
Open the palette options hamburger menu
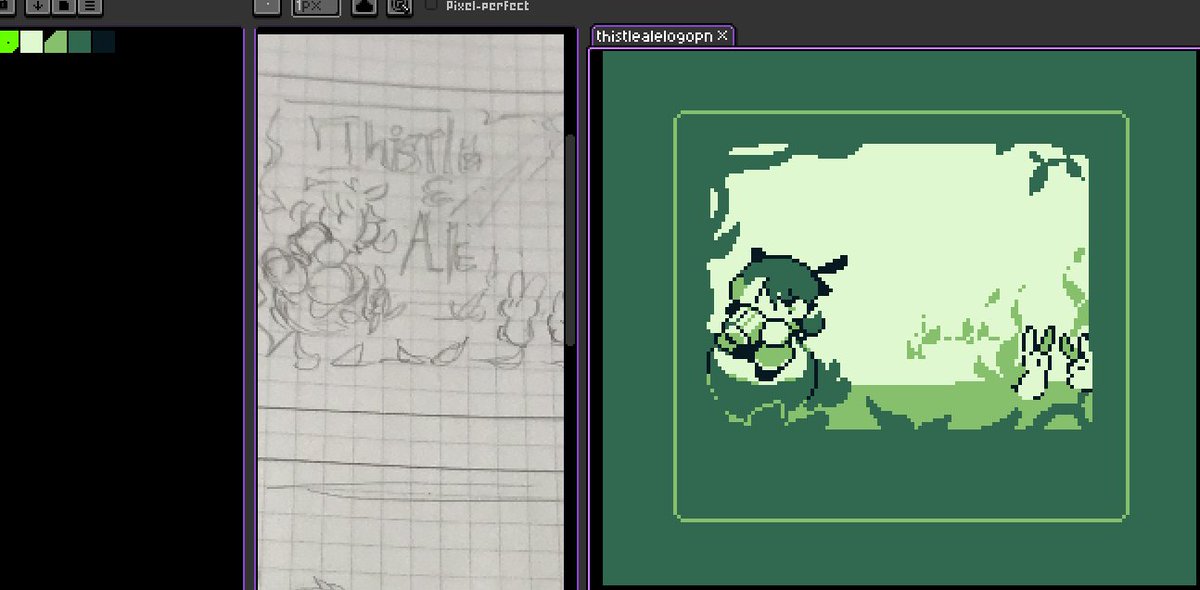pyautogui.click(x=89, y=5)
